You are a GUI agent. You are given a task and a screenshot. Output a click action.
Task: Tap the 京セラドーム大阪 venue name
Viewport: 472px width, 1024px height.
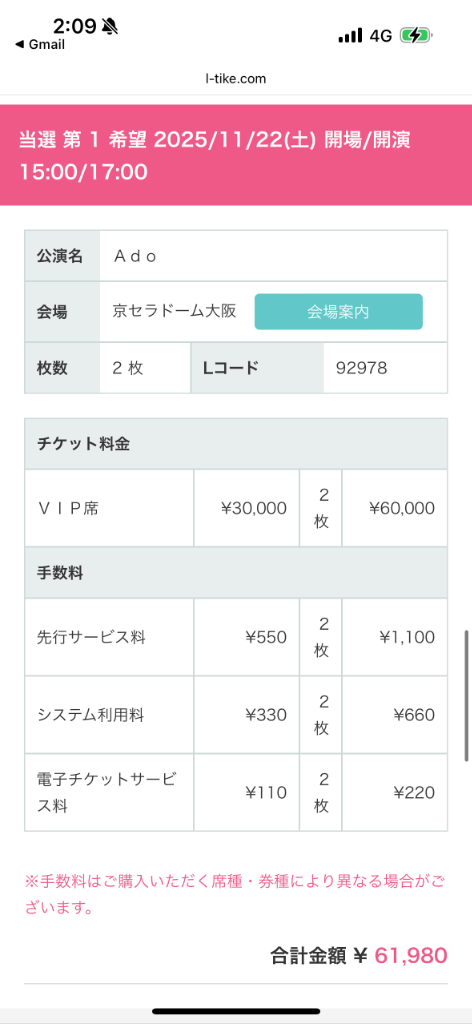pos(174,312)
